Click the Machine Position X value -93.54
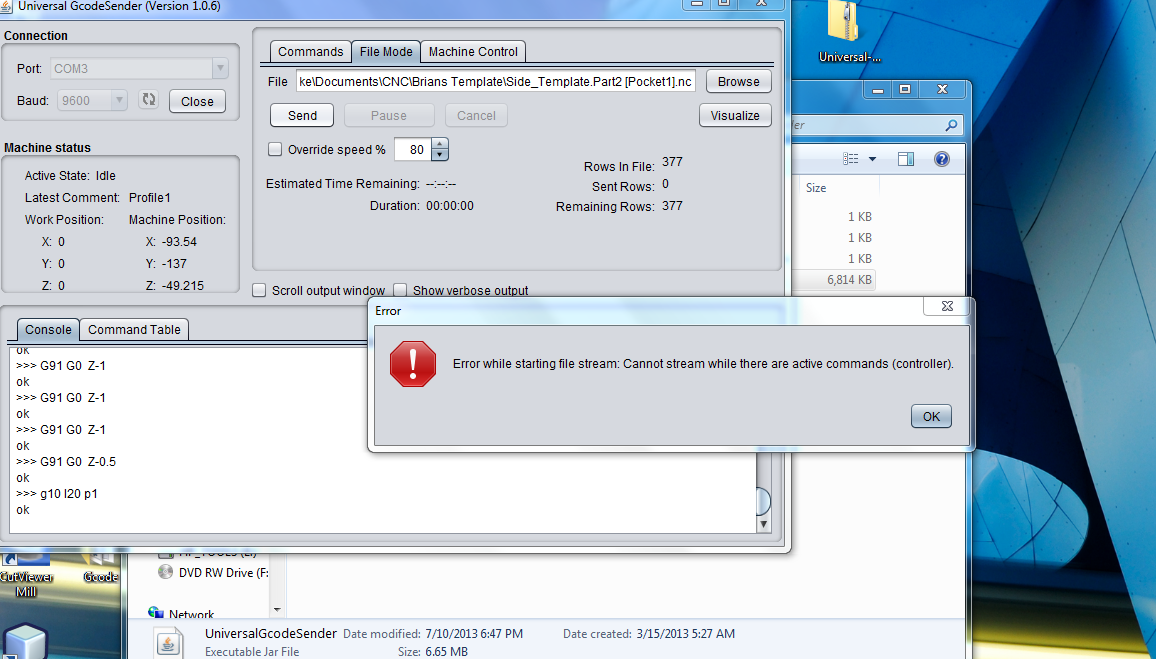This screenshot has height=659, width=1156. [180, 242]
